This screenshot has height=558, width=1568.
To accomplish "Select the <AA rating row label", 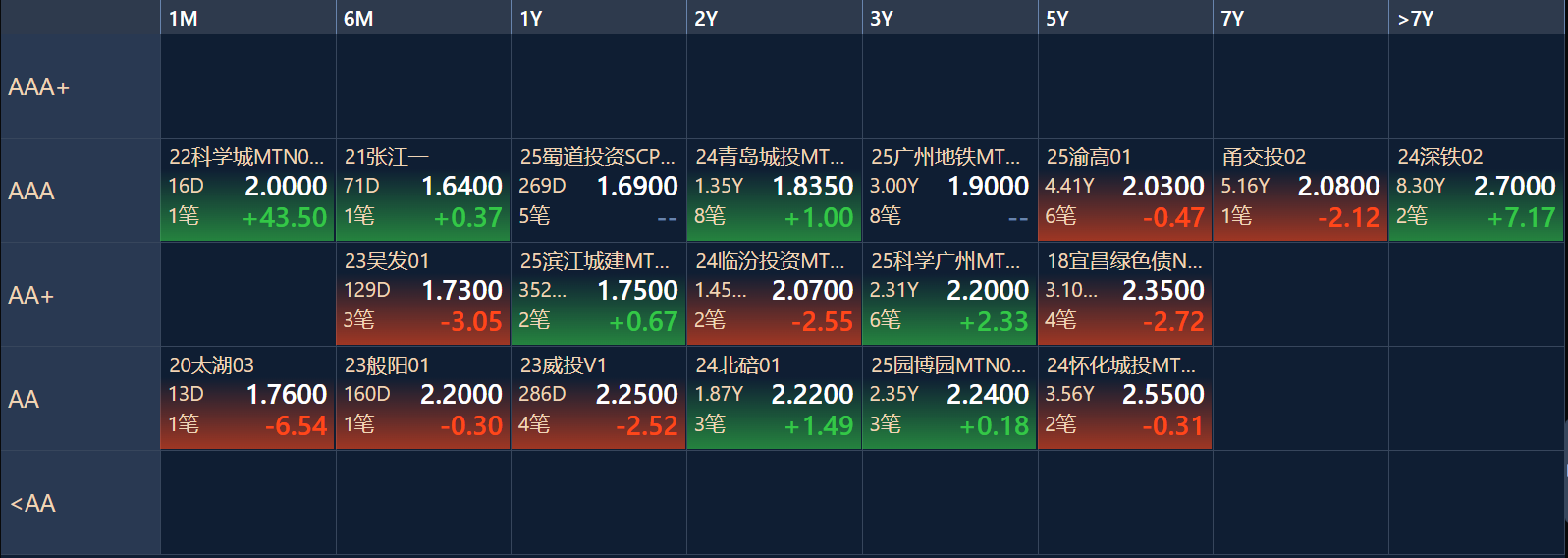I will point(33,503).
